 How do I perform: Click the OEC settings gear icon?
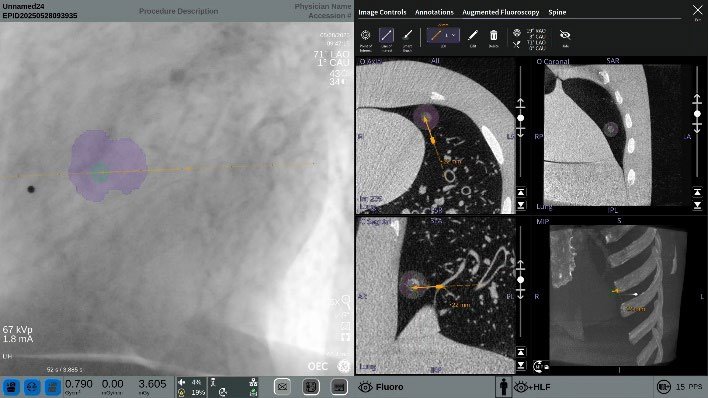[344, 366]
